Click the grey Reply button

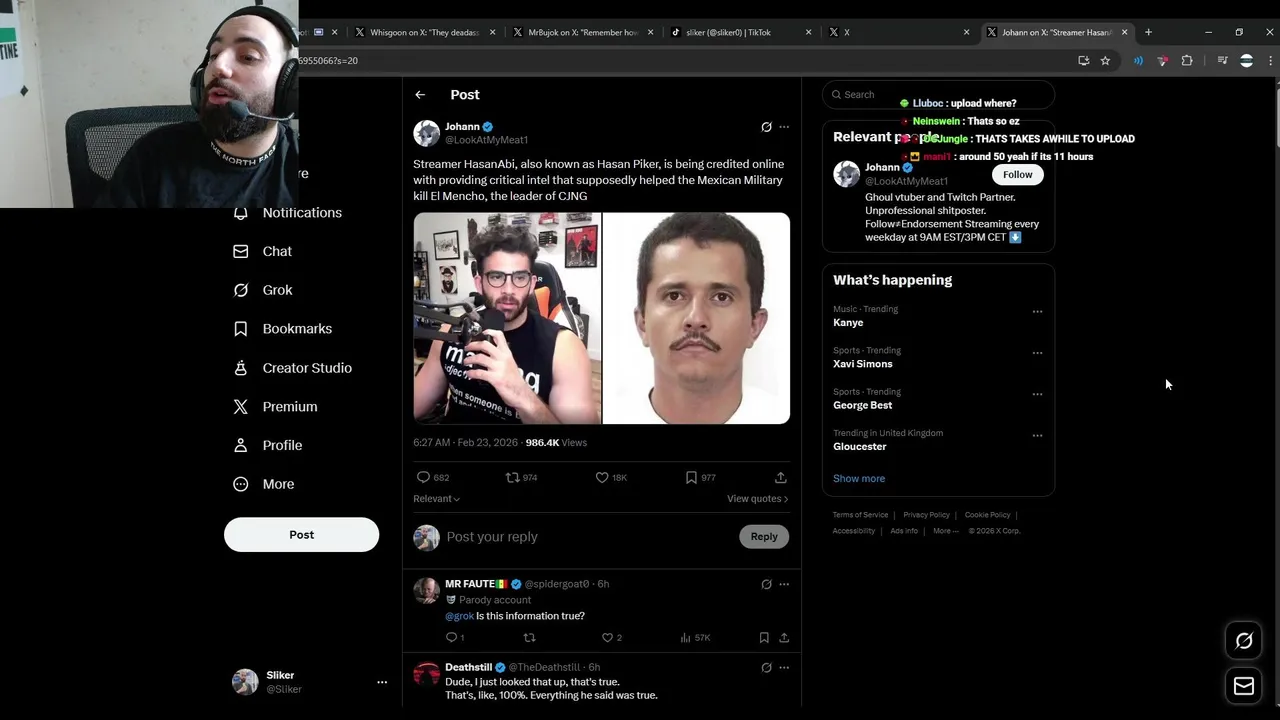pyautogui.click(x=764, y=537)
